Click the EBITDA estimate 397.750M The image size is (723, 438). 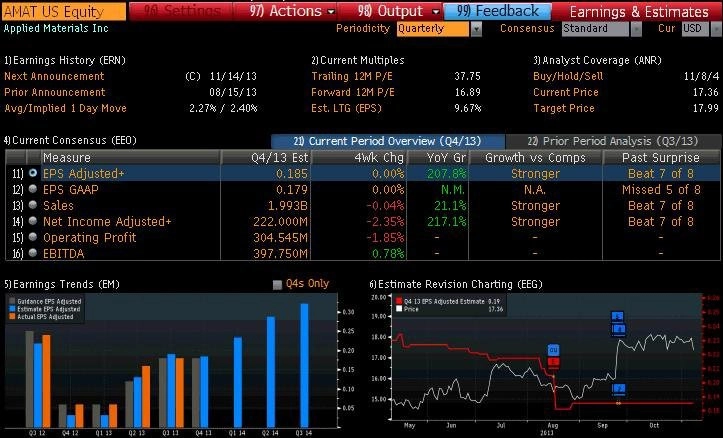pos(280,254)
